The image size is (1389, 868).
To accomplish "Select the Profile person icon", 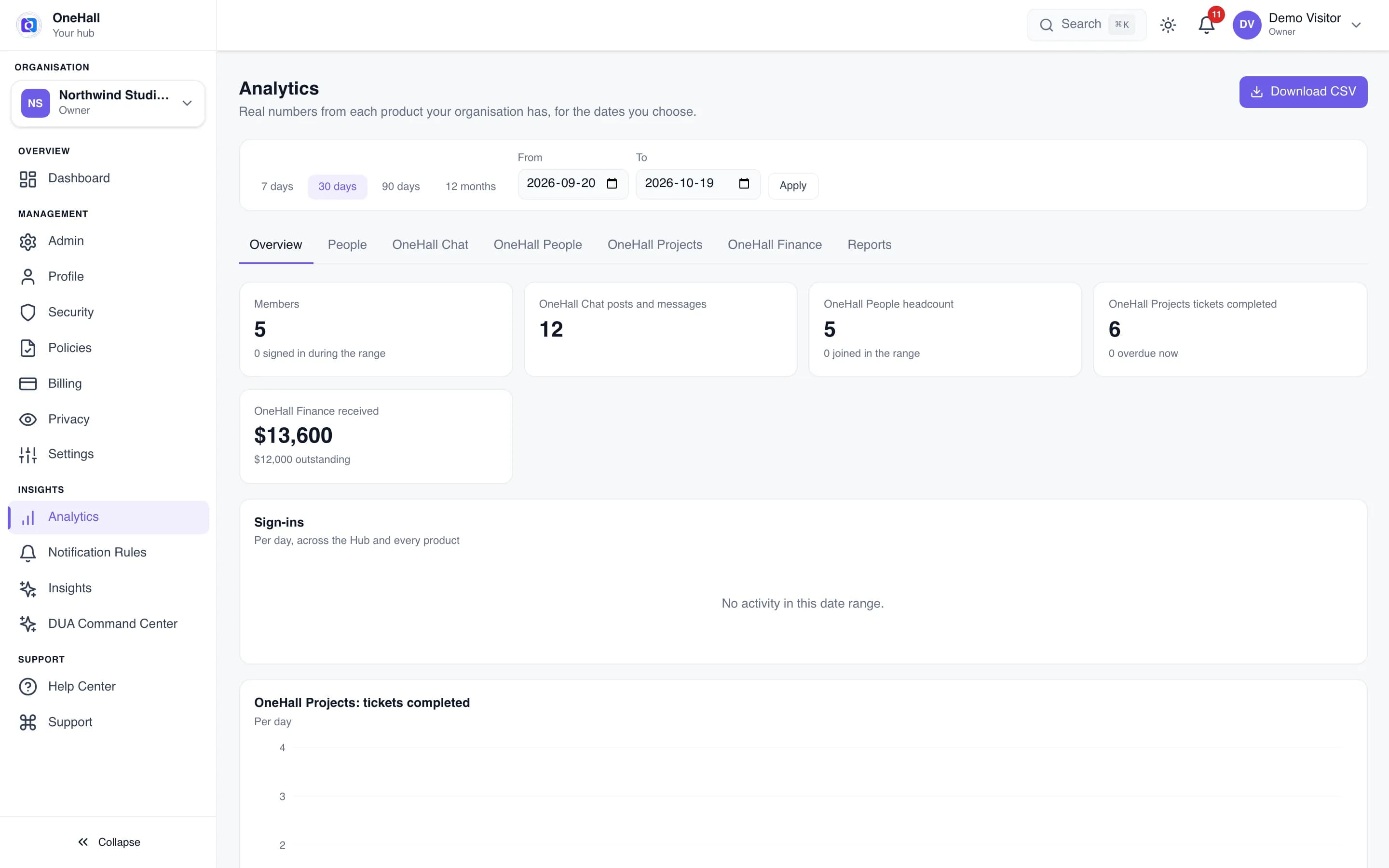I will tap(27, 277).
